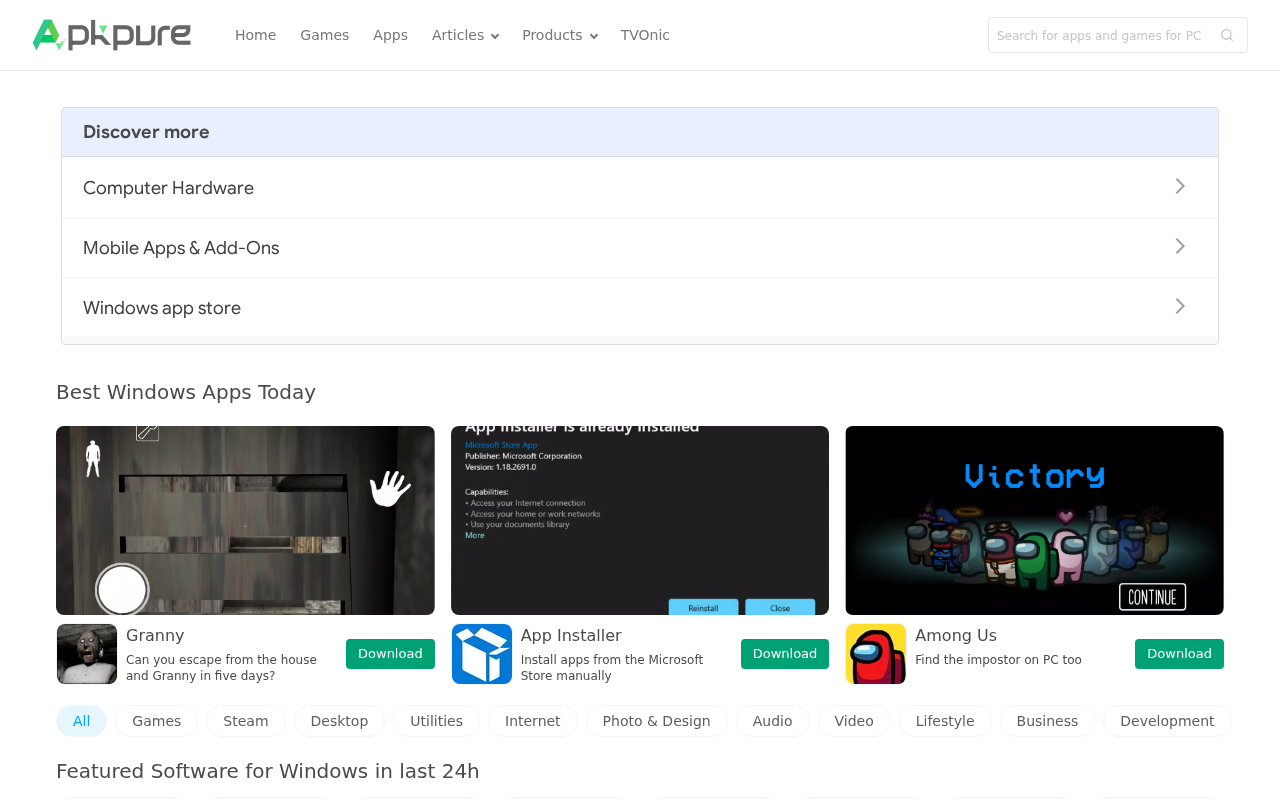The height and width of the screenshot is (800, 1280).
Task: Click Granny description about escaping the house
Action: tap(221, 668)
